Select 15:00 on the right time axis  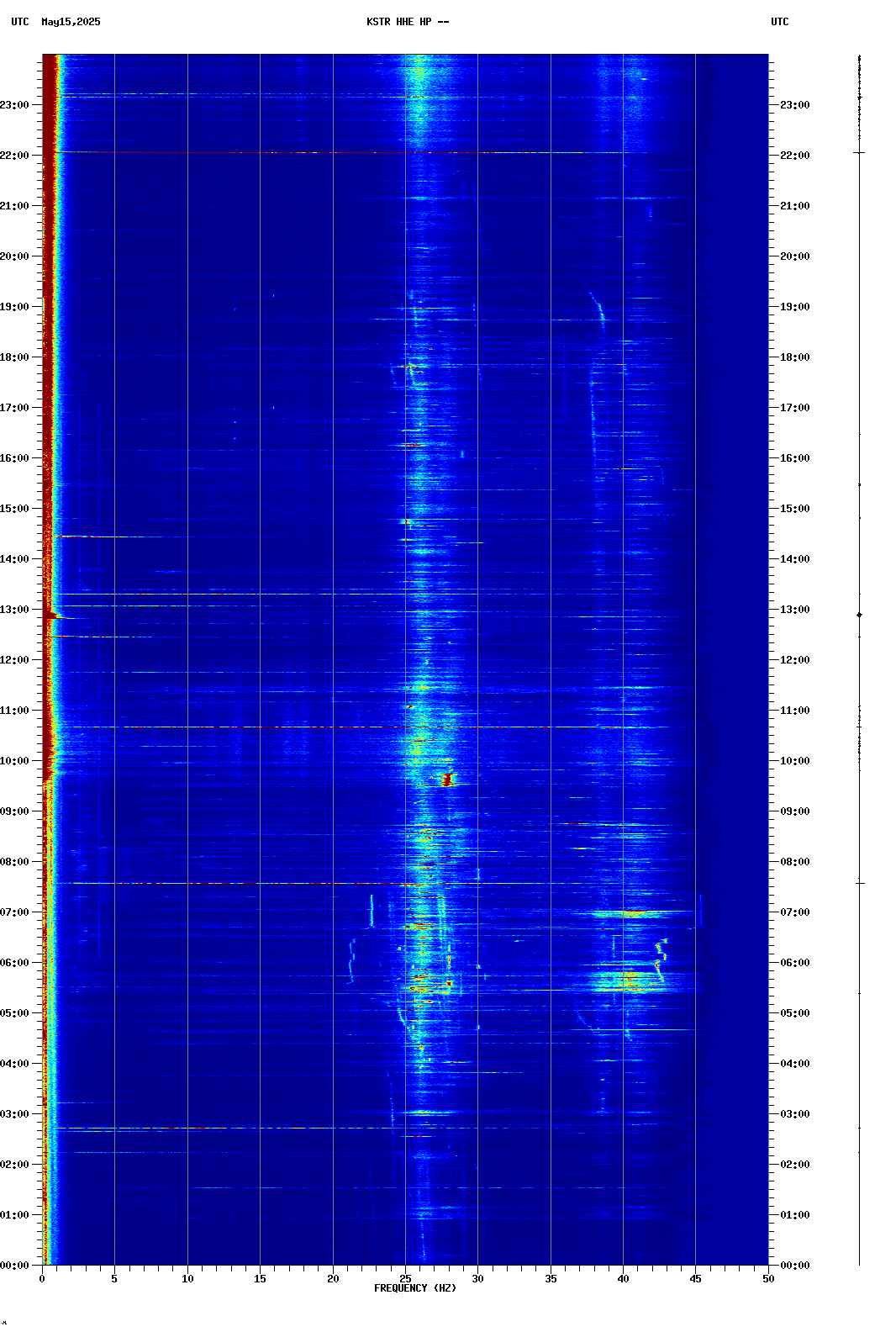pos(795,509)
